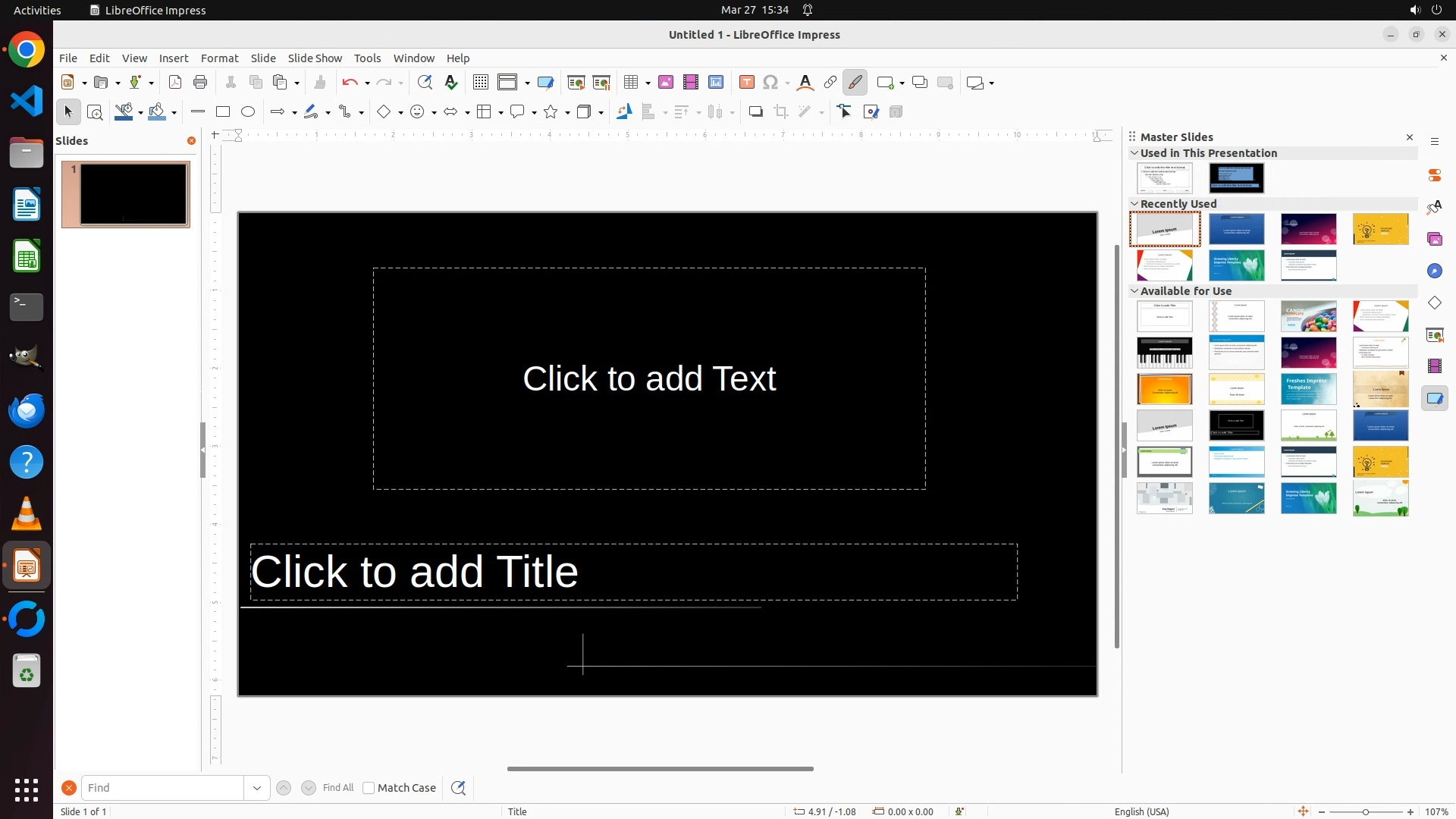Insert special character omega icon

point(770,83)
